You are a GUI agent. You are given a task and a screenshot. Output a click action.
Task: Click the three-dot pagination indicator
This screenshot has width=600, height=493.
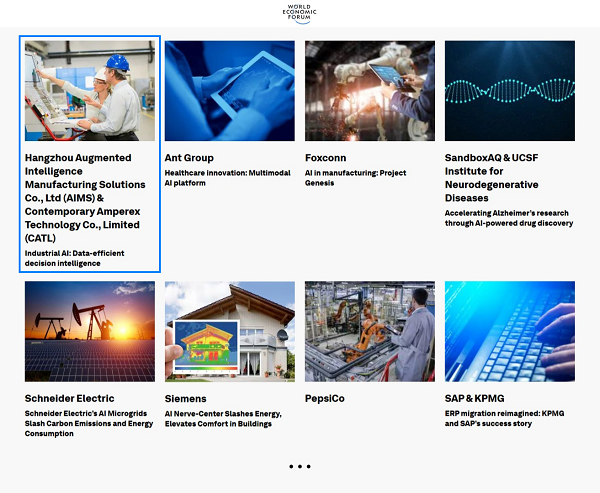(300, 466)
